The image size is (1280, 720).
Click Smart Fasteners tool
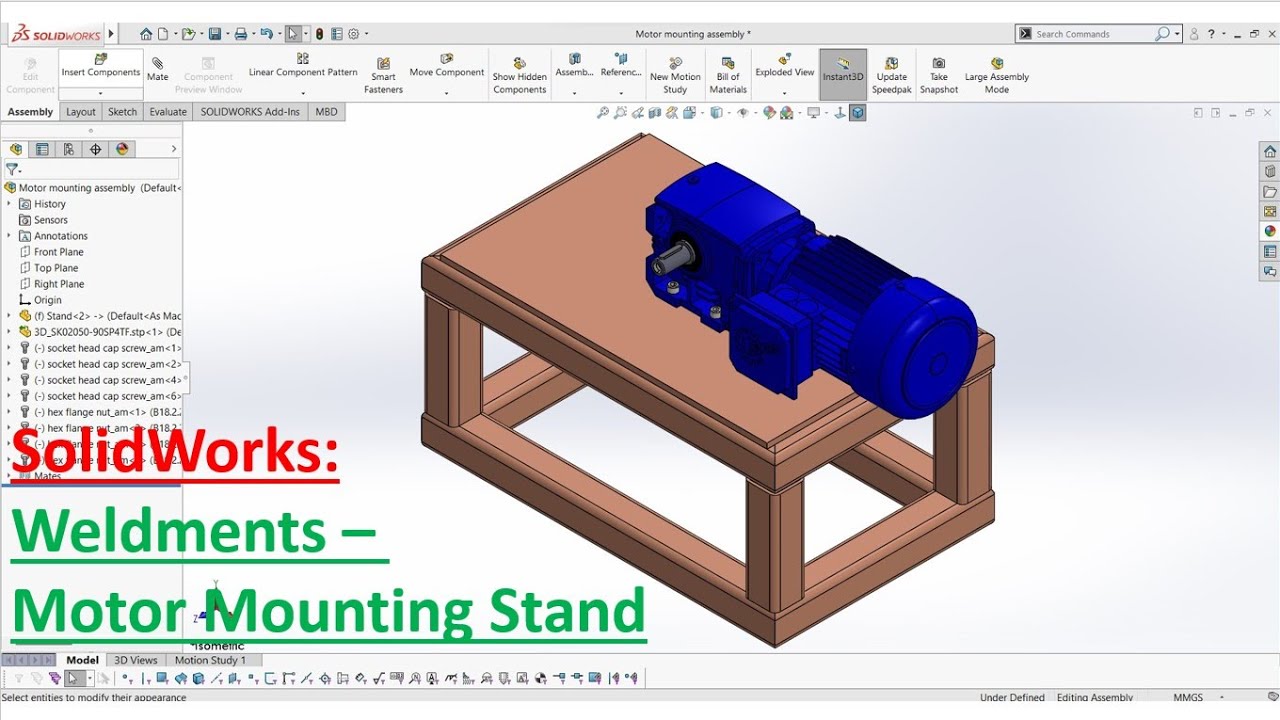(383, 76)
